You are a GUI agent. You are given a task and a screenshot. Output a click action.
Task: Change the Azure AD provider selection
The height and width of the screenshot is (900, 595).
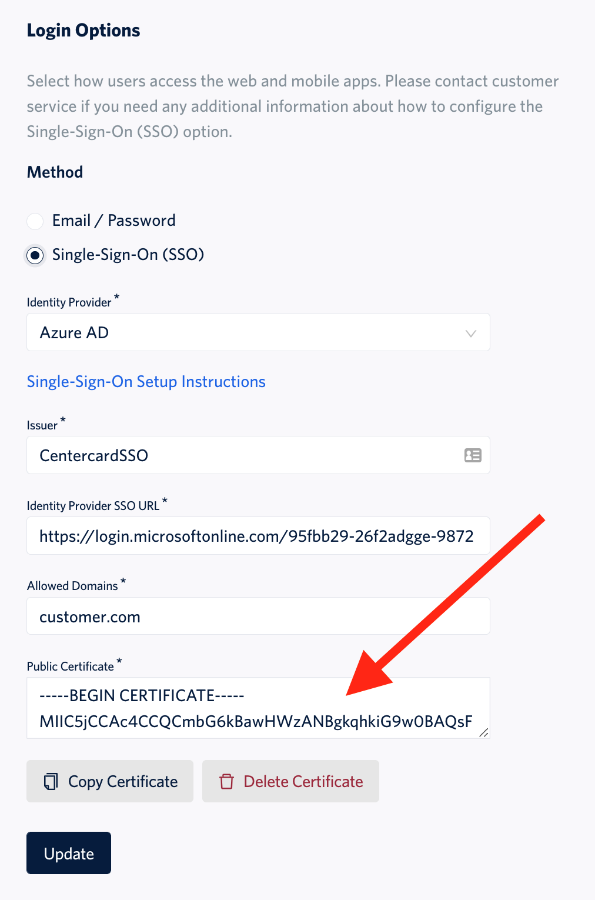[257, 332]
